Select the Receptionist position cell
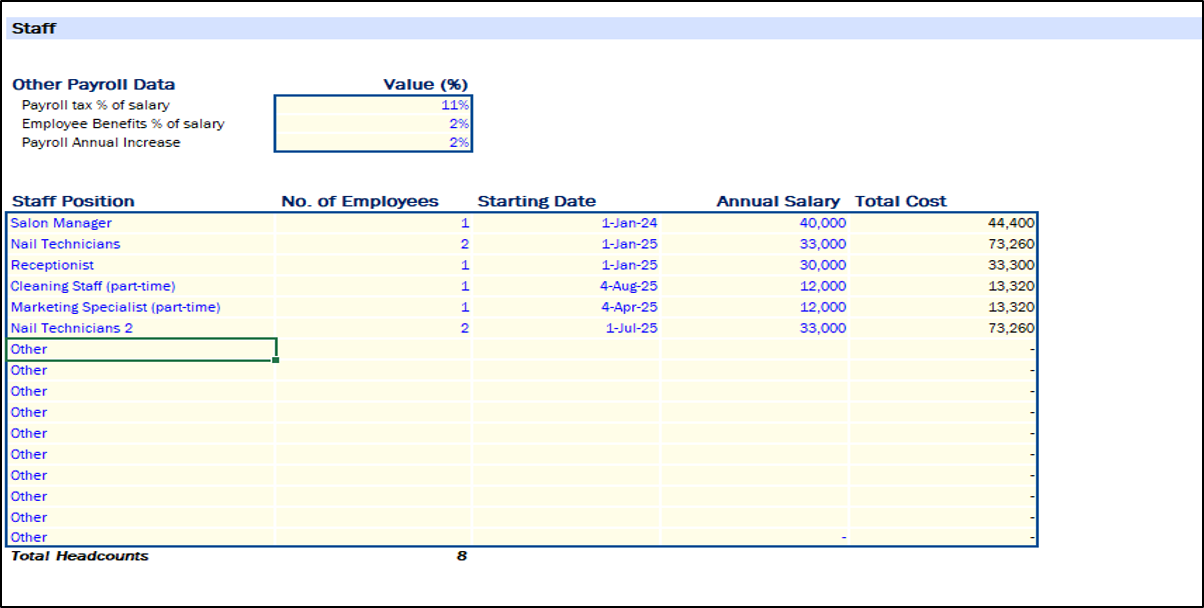 pyautogui.click(x=140, y=265)
